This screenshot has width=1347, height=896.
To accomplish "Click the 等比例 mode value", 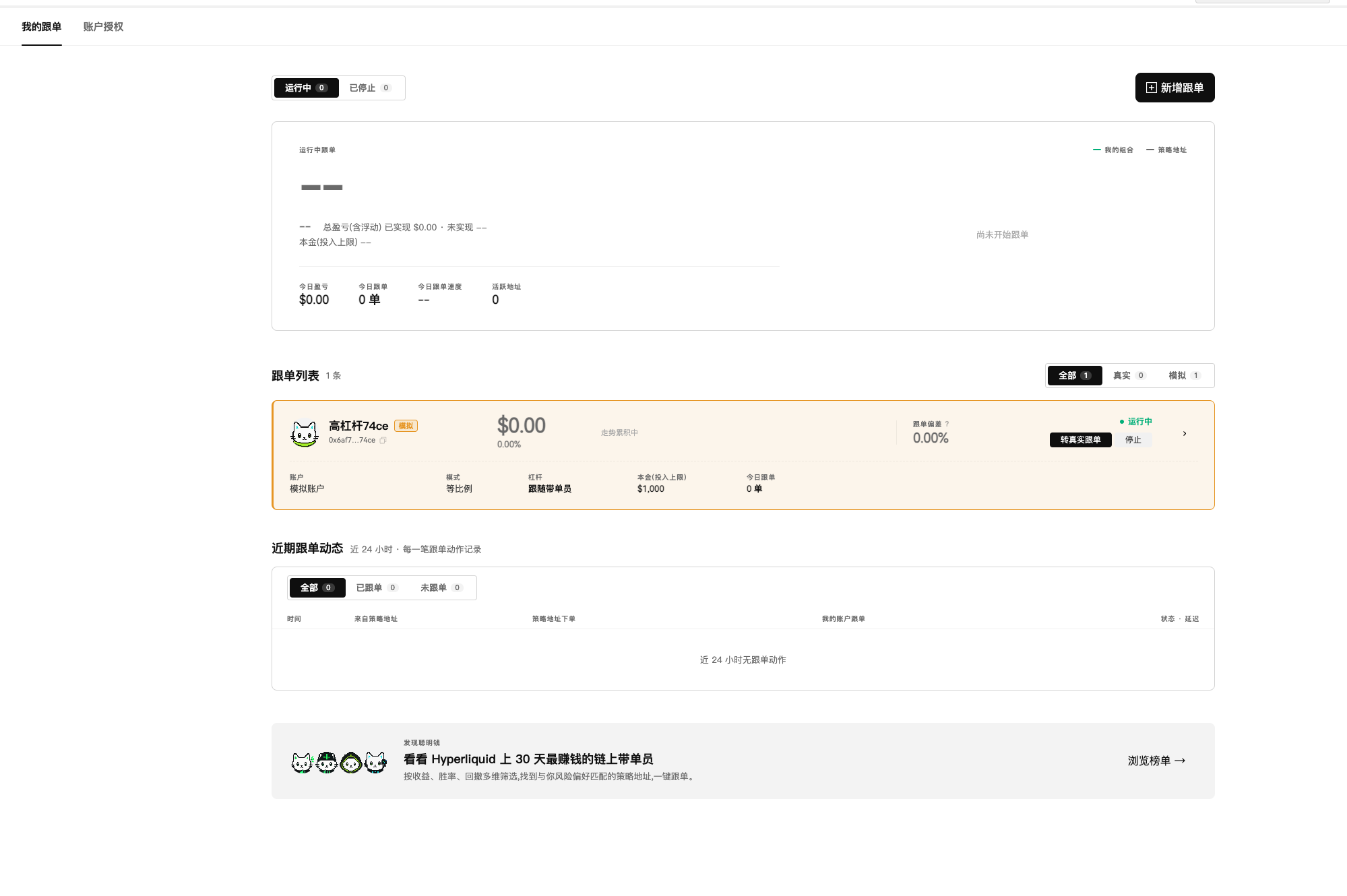I will click(x=459, y=489).
